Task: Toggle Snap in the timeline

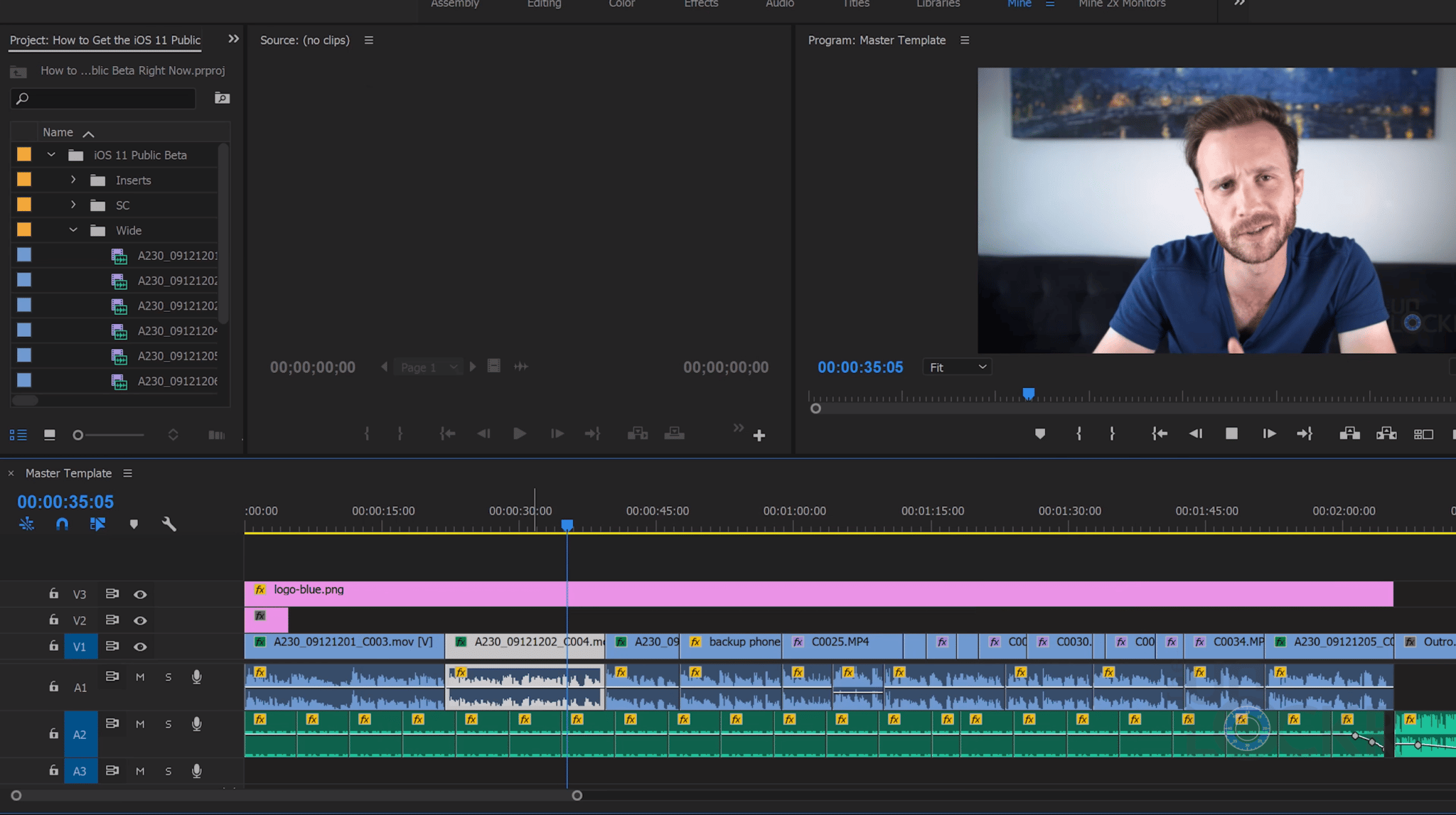Action: coord(63,524)
